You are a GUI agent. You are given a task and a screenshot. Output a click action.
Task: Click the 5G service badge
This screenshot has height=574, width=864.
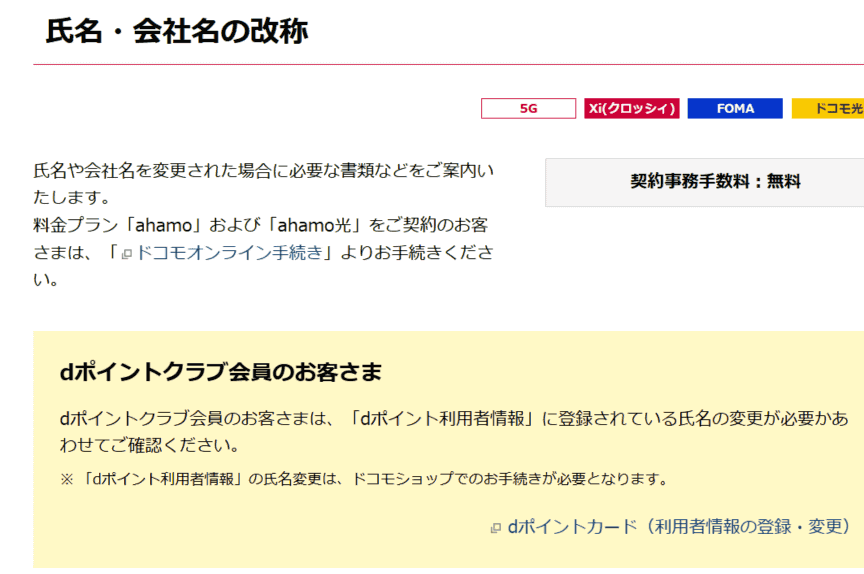point(528,109)
